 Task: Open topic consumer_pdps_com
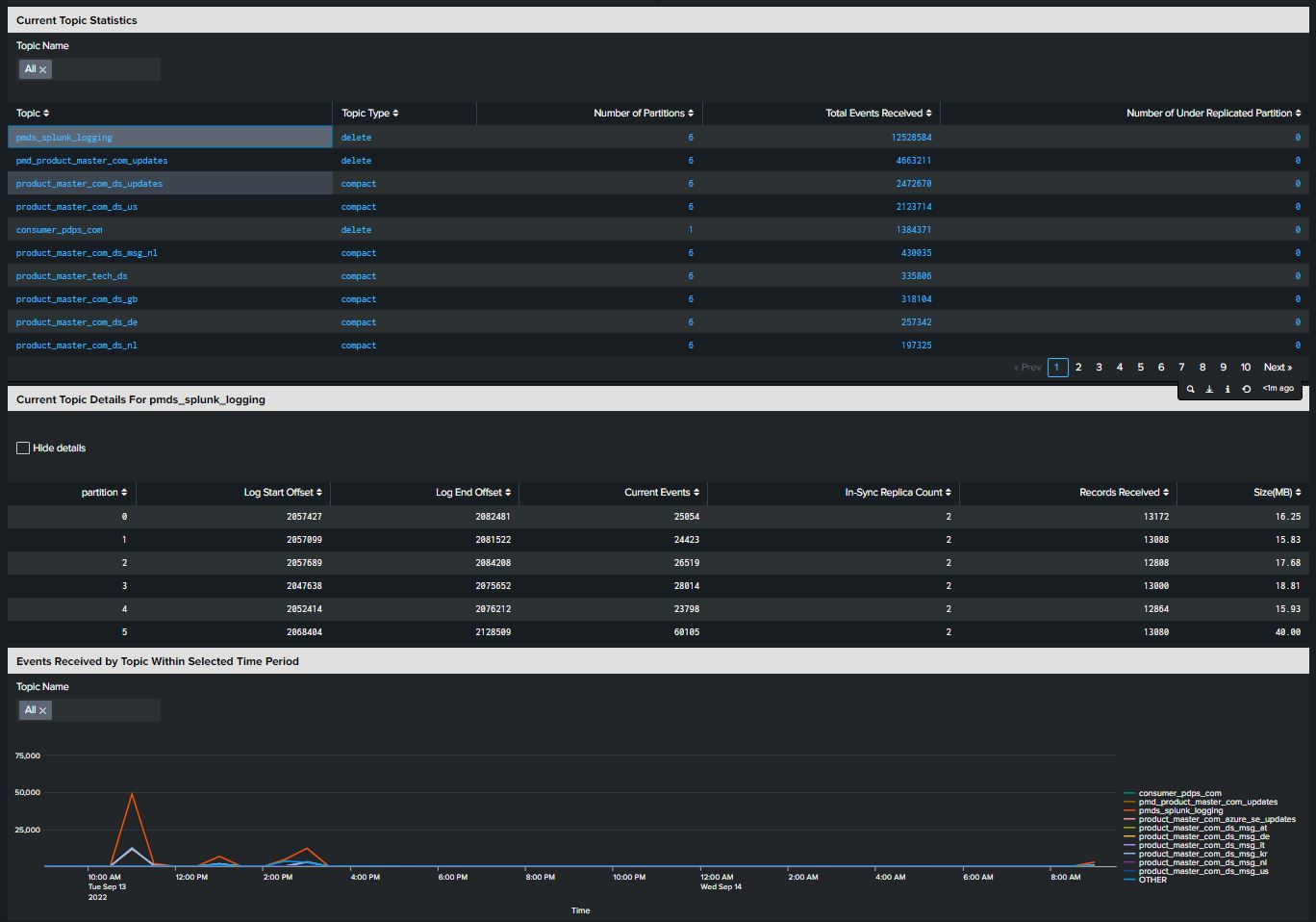tap(59, 230)
